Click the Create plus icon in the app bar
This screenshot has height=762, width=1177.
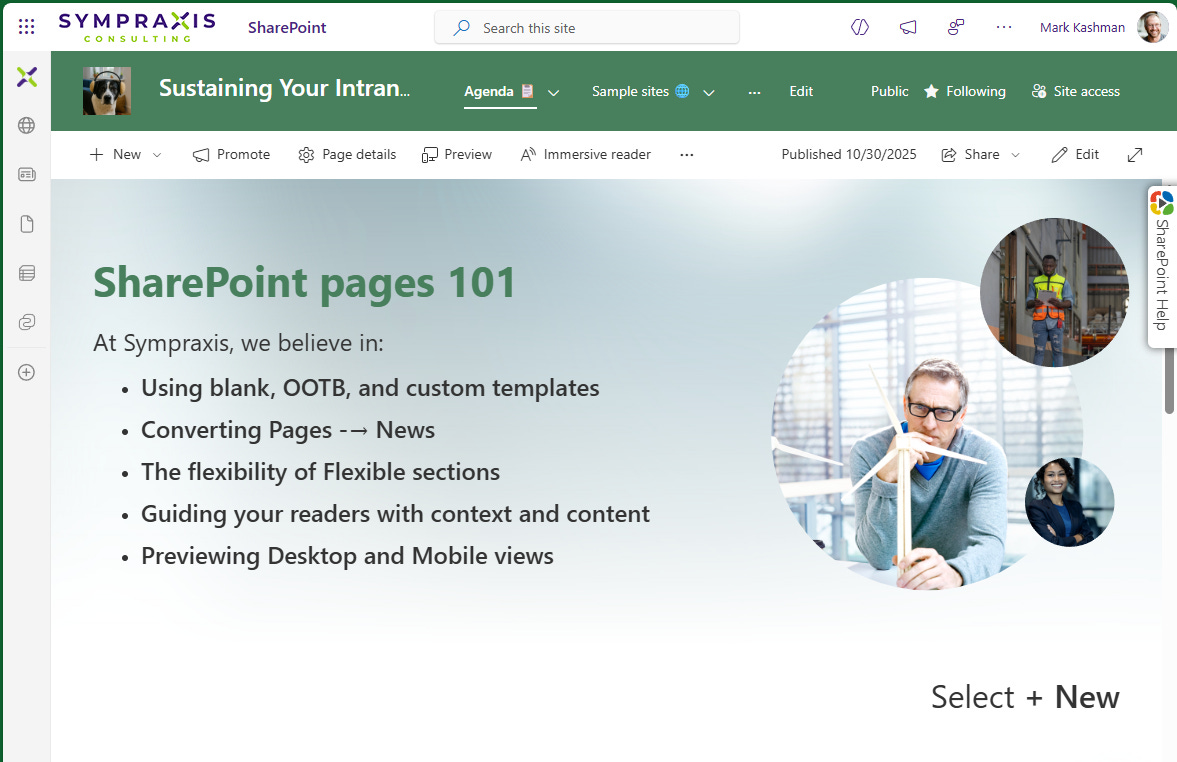[27, 372]
